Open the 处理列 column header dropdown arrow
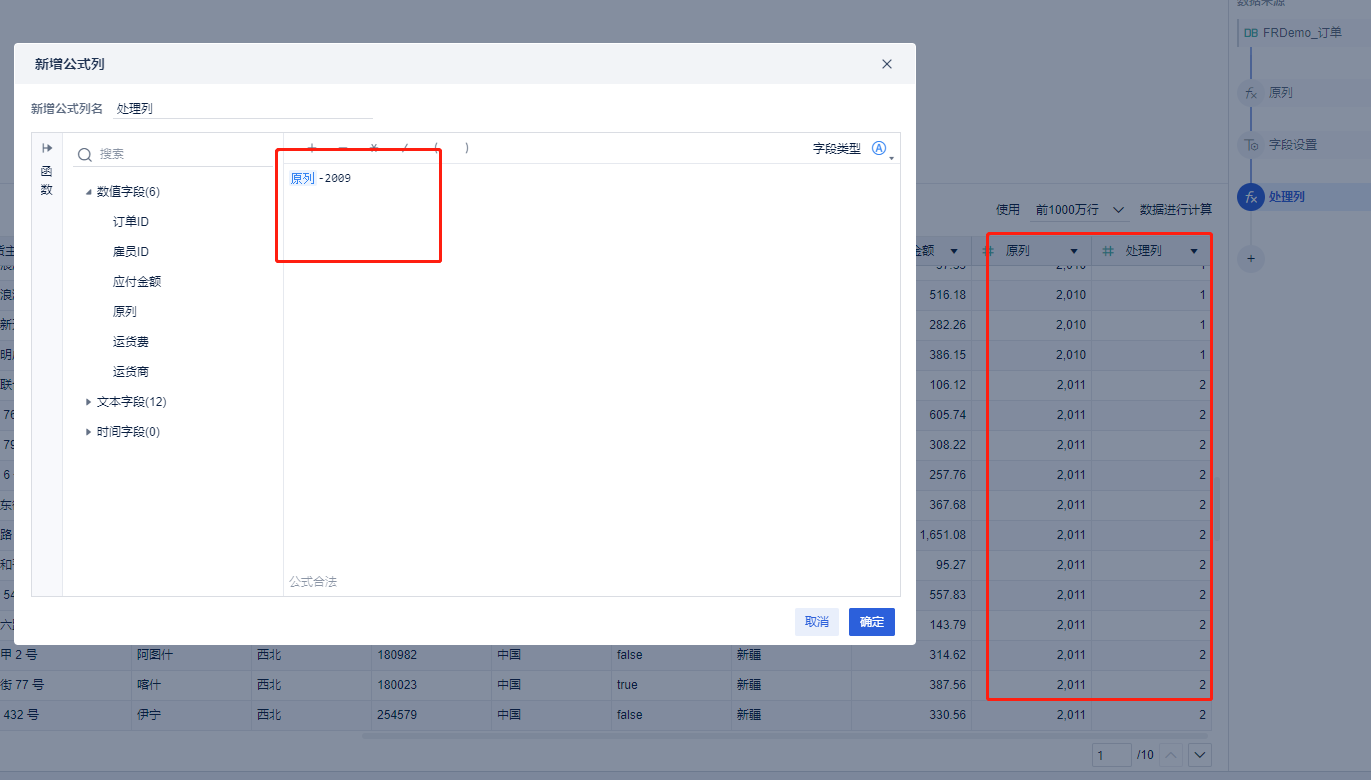The image size is (1371, 780). coord(1194,251)
